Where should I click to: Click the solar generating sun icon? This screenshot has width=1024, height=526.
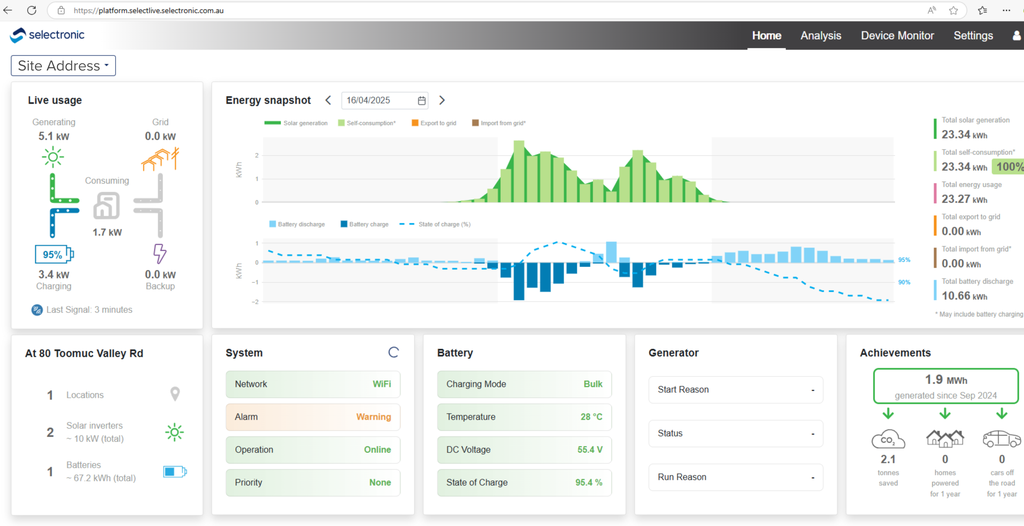click(x=52, y=157)
